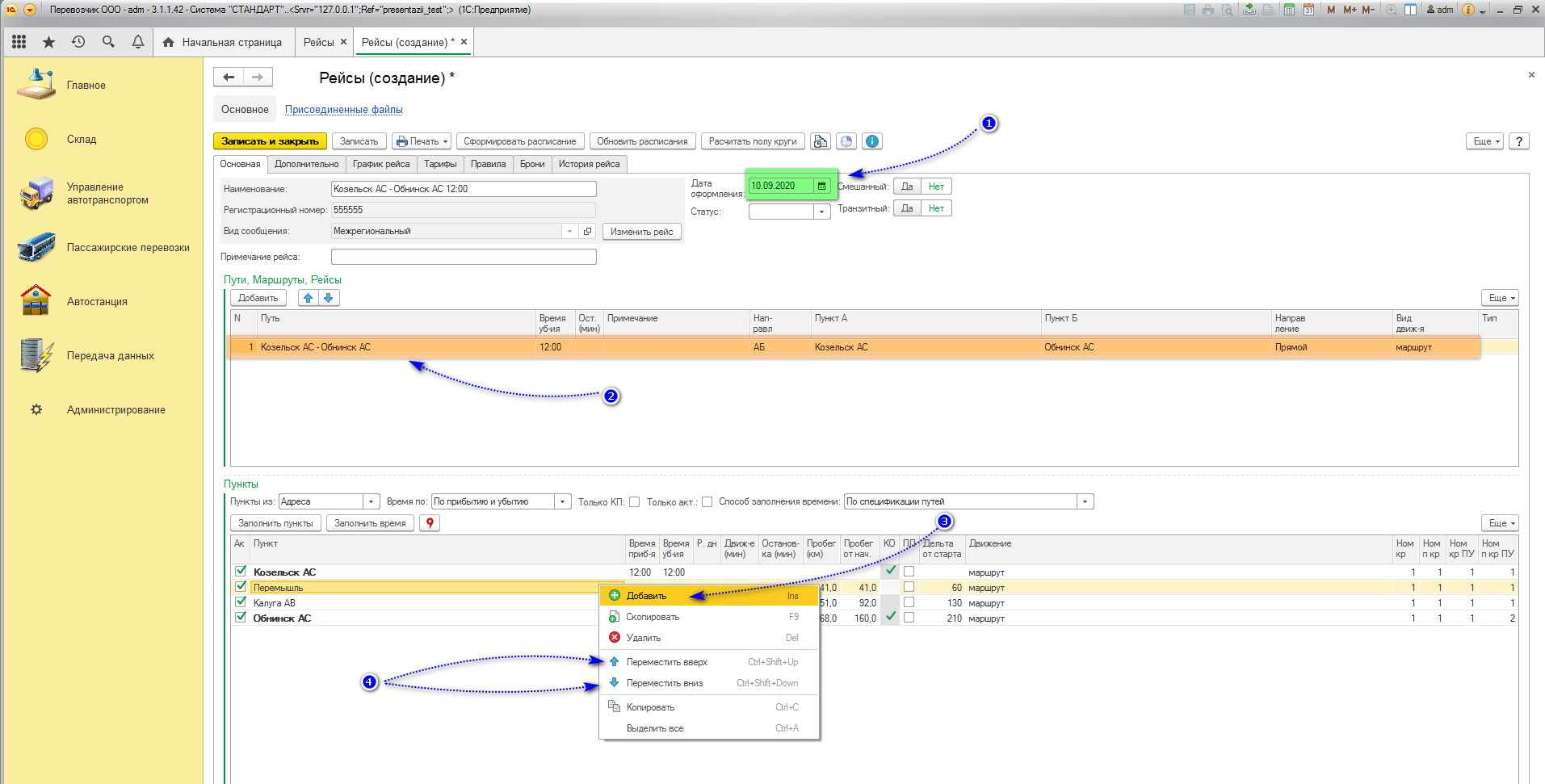
Task: Open the history clock icon
Action: coord(78,42)
